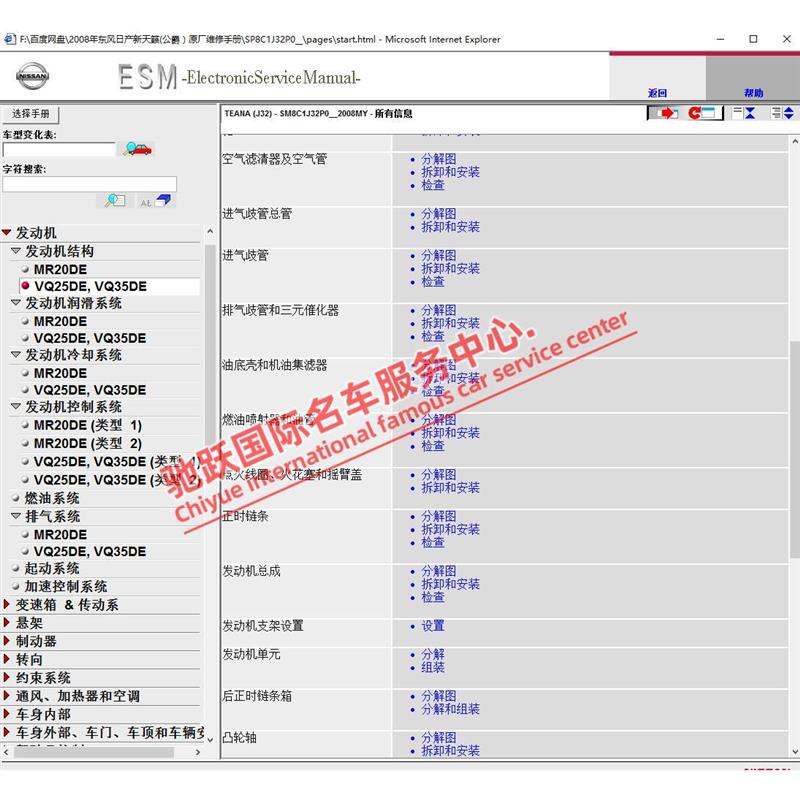Open 分解图 link for 进气歧管总管
Image resolution: width=800 pixels, height=800 pixels.
439,214
